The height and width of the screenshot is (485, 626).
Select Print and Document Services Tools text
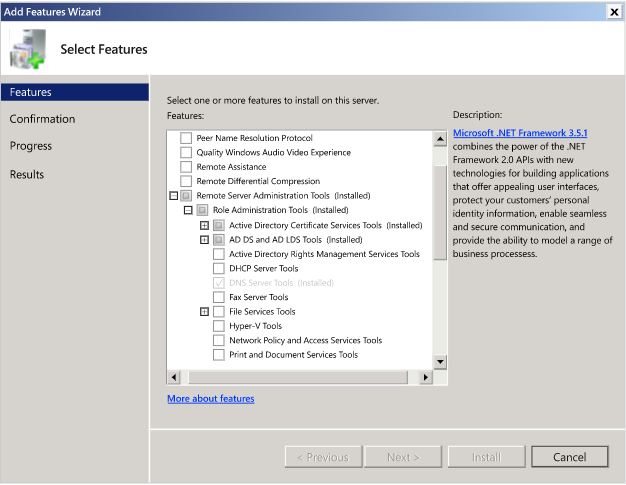pos(293,355)
